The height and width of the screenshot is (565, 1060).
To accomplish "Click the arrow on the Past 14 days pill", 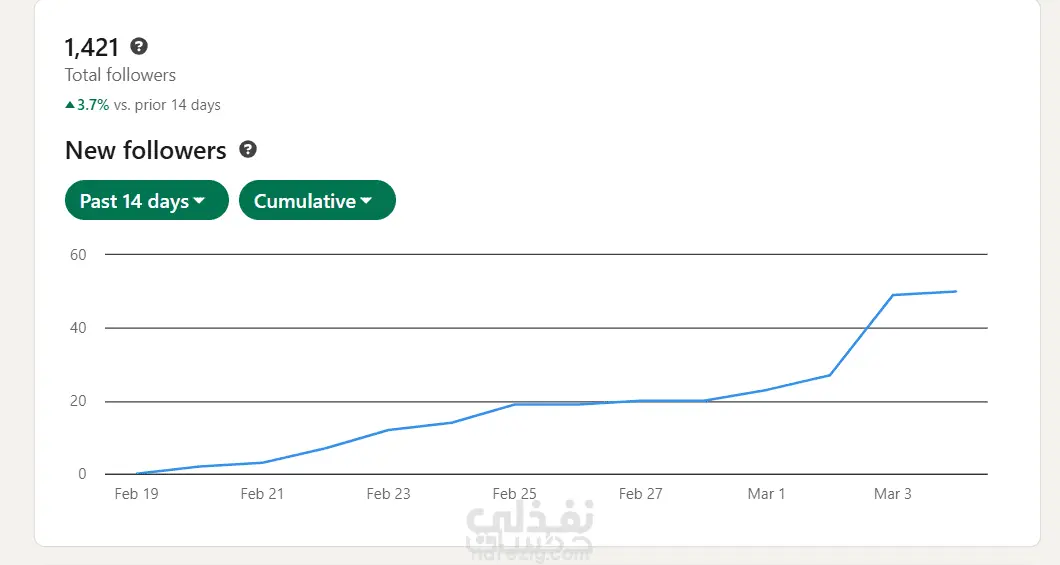I will click(199, 201).
